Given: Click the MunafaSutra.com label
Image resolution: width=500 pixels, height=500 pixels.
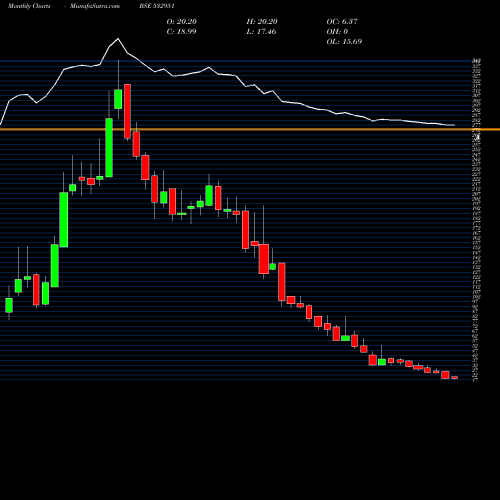Looking at the screenshot, I should click(x=95, y=6).
